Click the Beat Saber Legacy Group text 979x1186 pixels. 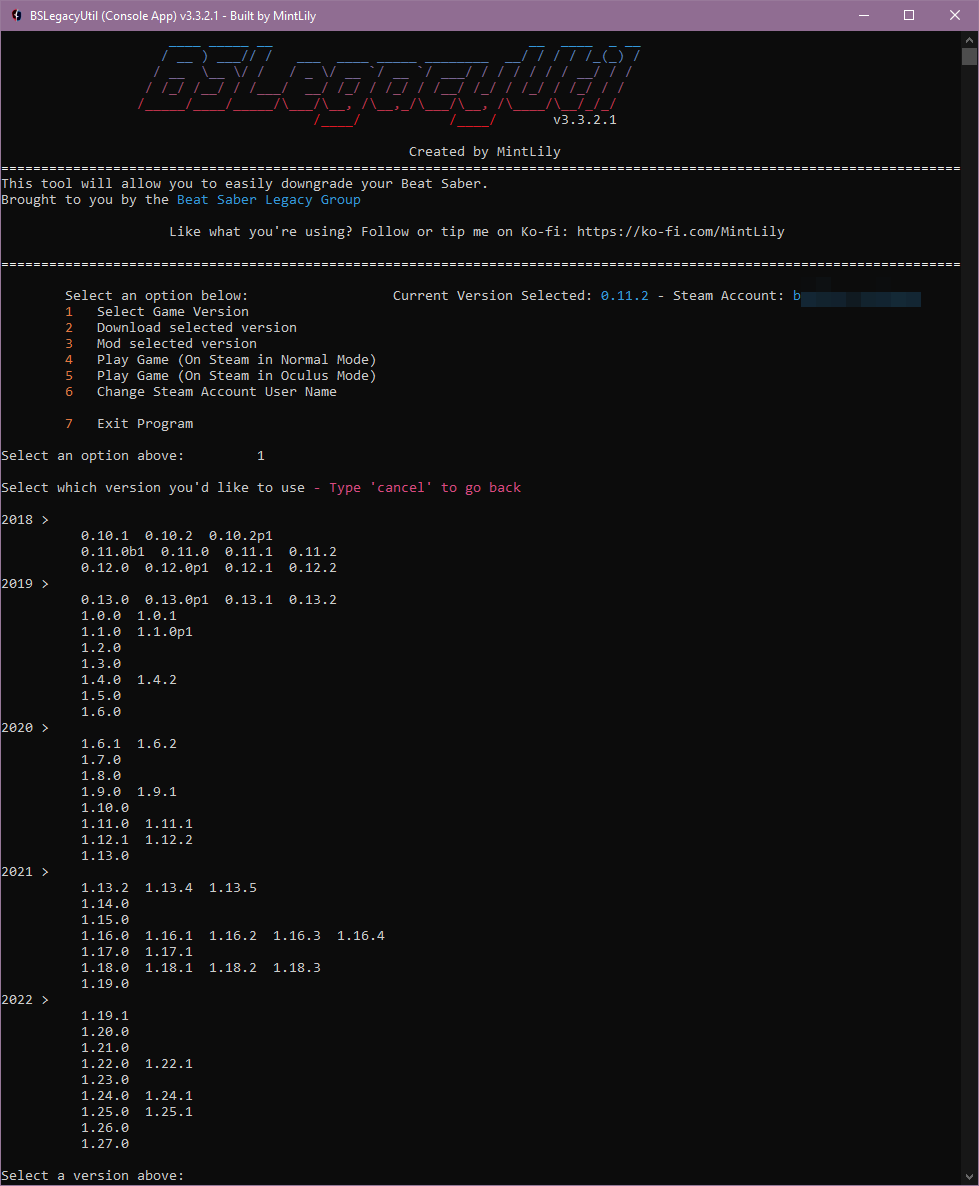(268, 200)
